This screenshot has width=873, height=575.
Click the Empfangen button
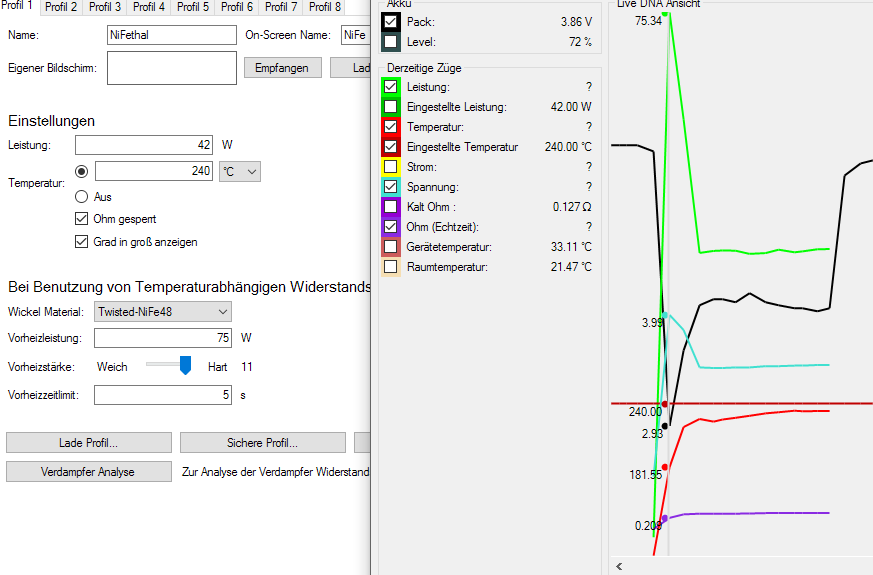pos(283,68)
